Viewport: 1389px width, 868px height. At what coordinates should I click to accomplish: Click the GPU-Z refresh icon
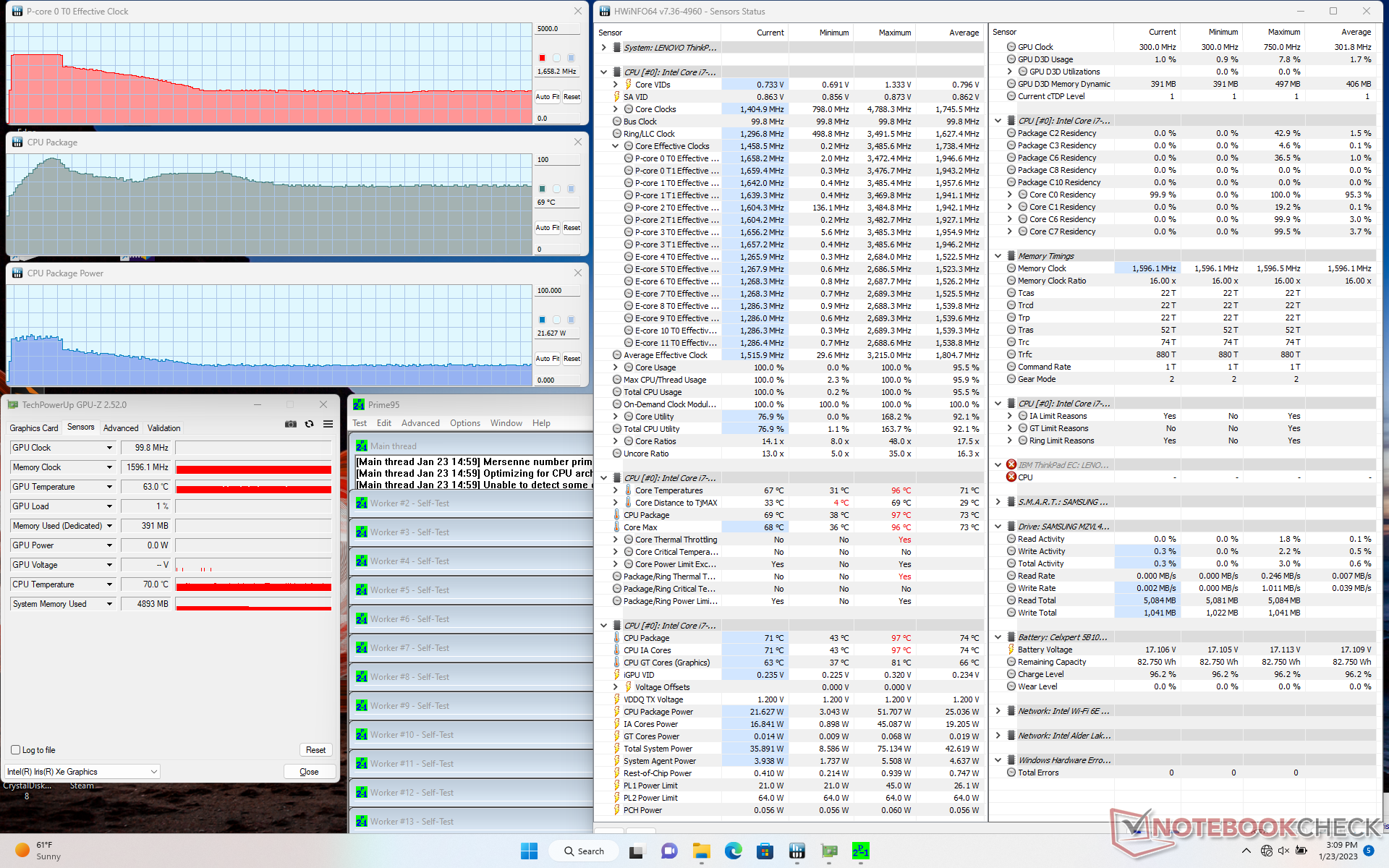[310, 424]
